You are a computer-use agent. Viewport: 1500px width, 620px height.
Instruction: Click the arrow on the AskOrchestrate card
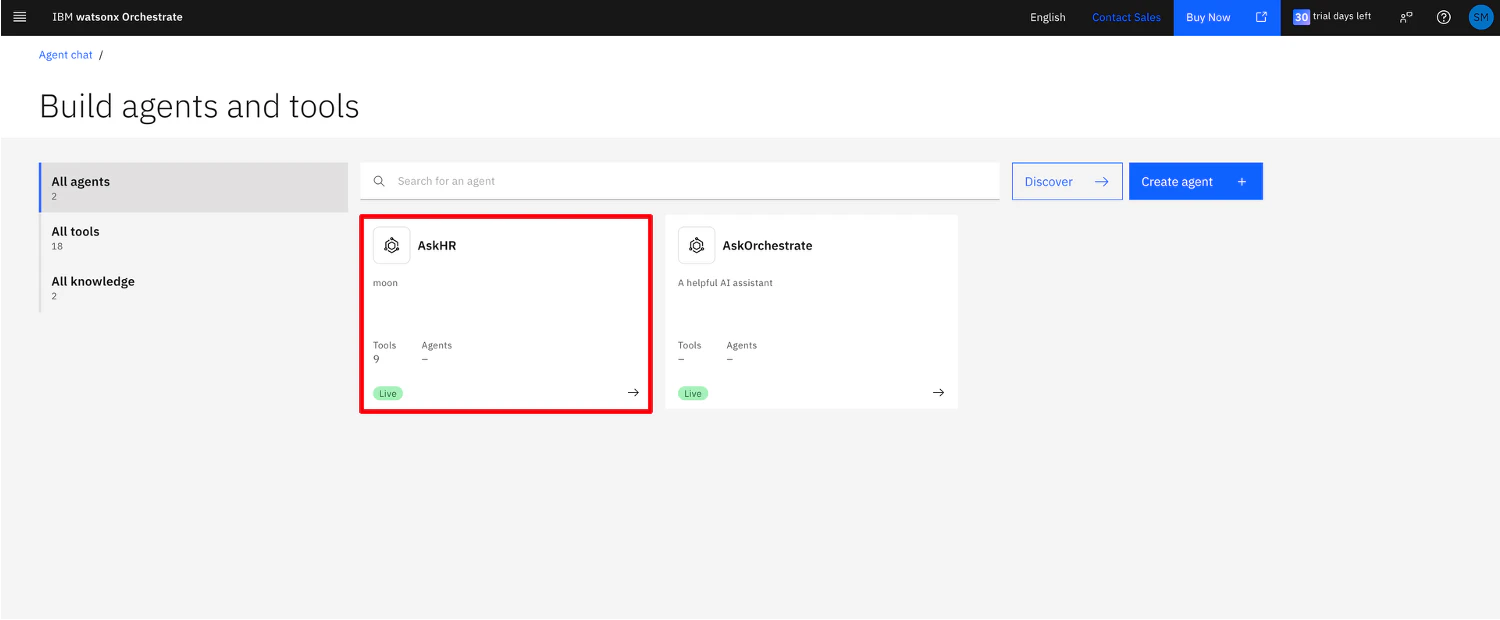(x=938, y=393)
